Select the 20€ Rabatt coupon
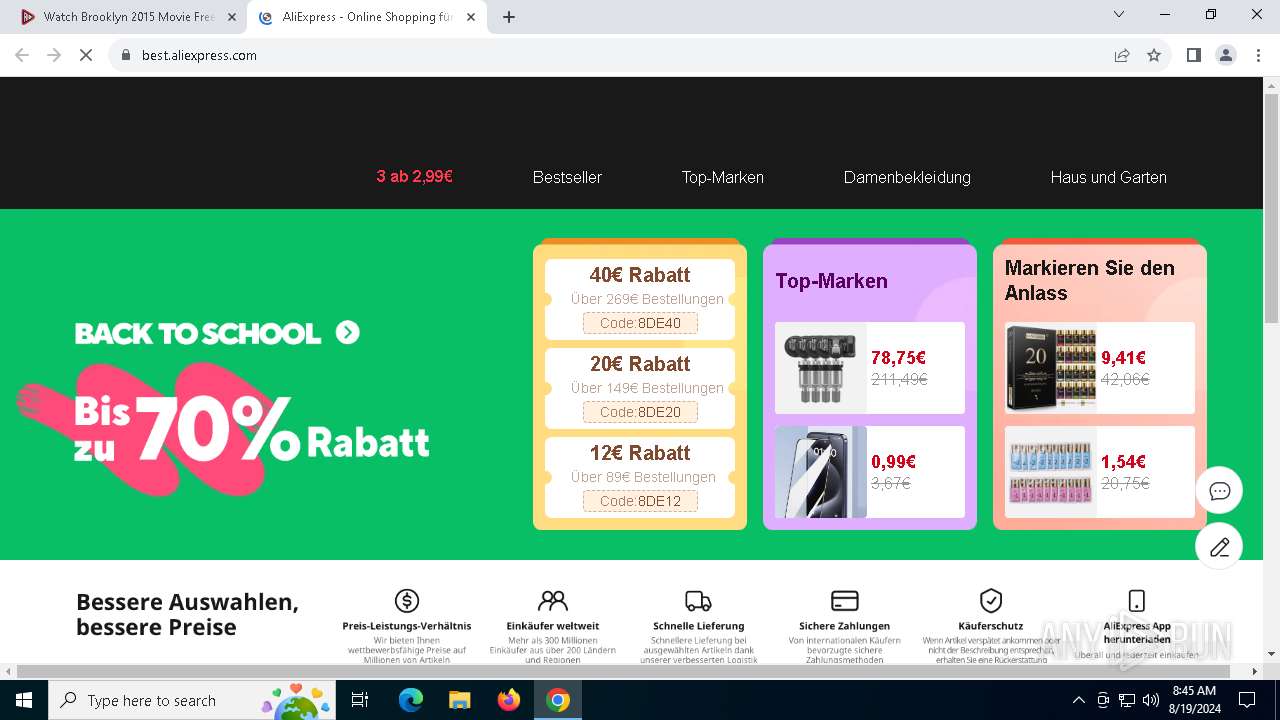The image size is (1280, 720). click(x=640, y=388)
